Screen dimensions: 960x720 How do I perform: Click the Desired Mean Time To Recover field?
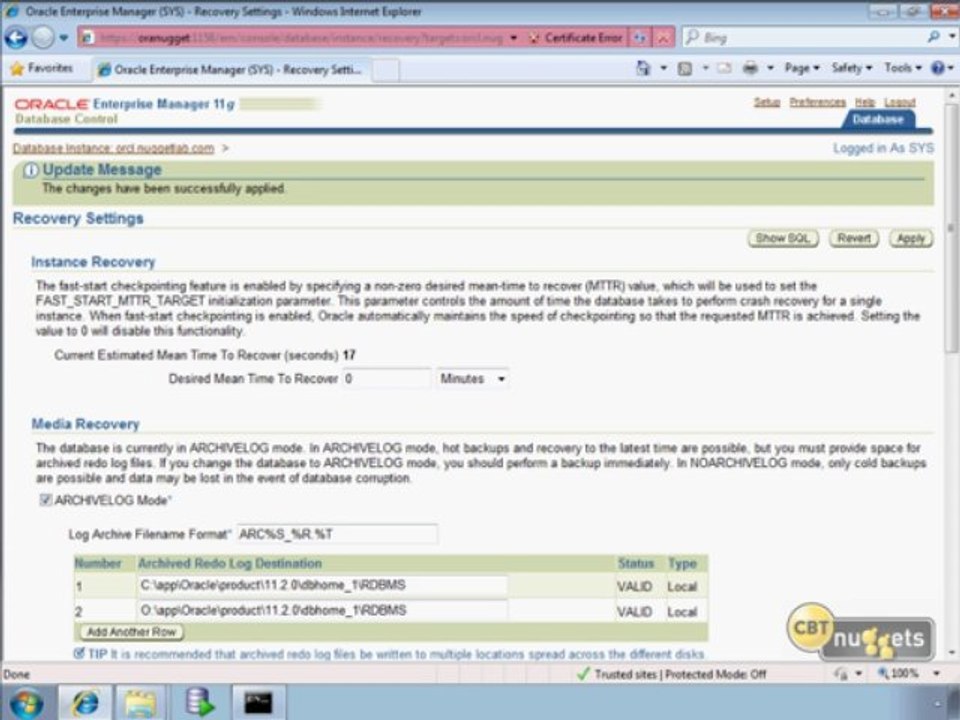tap(386, 378)
